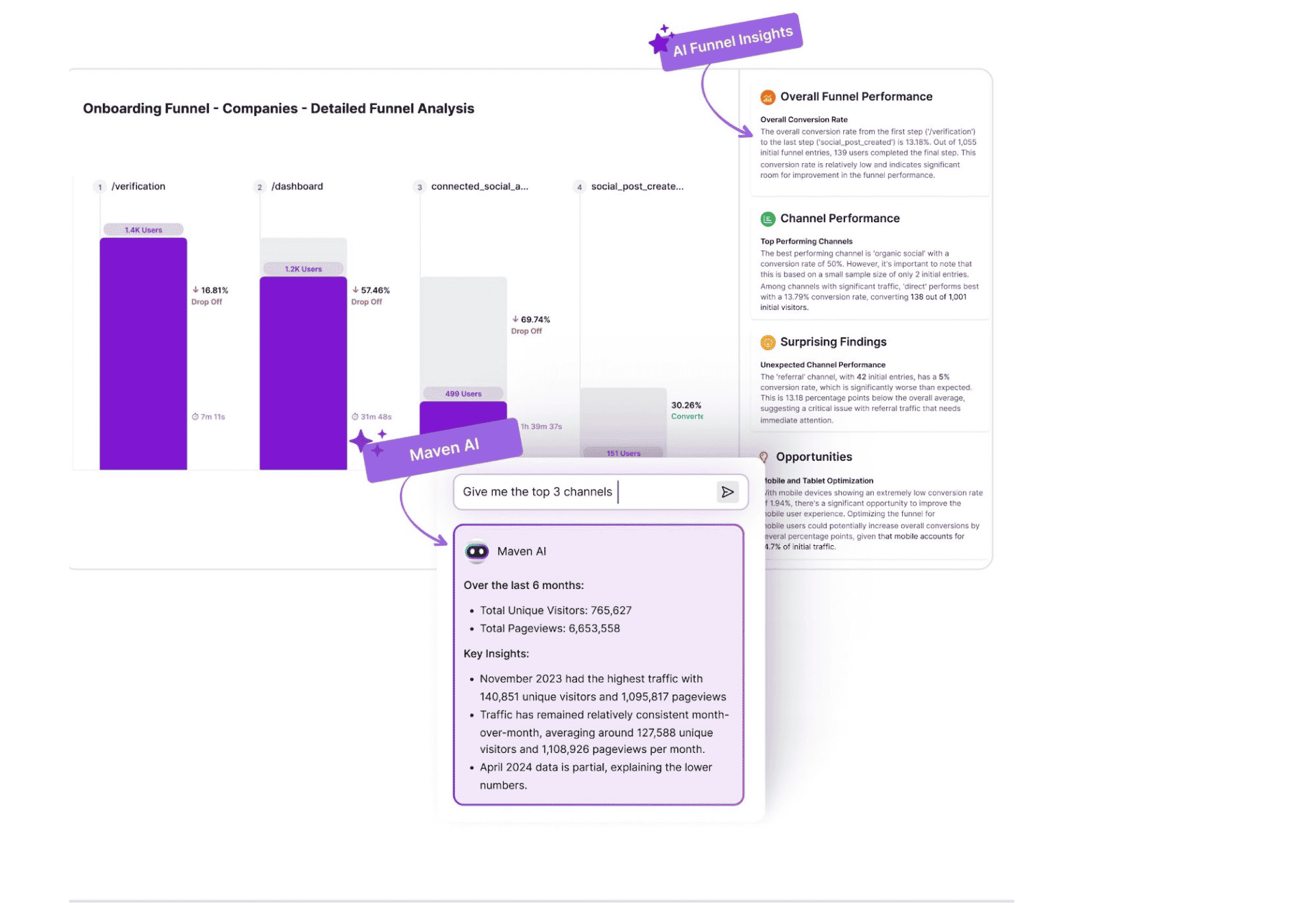The width and height of the screenshot is (1316, 903).
Task: Click the 'Overall Conversion Rate' subheading
Action: (803, 119)
